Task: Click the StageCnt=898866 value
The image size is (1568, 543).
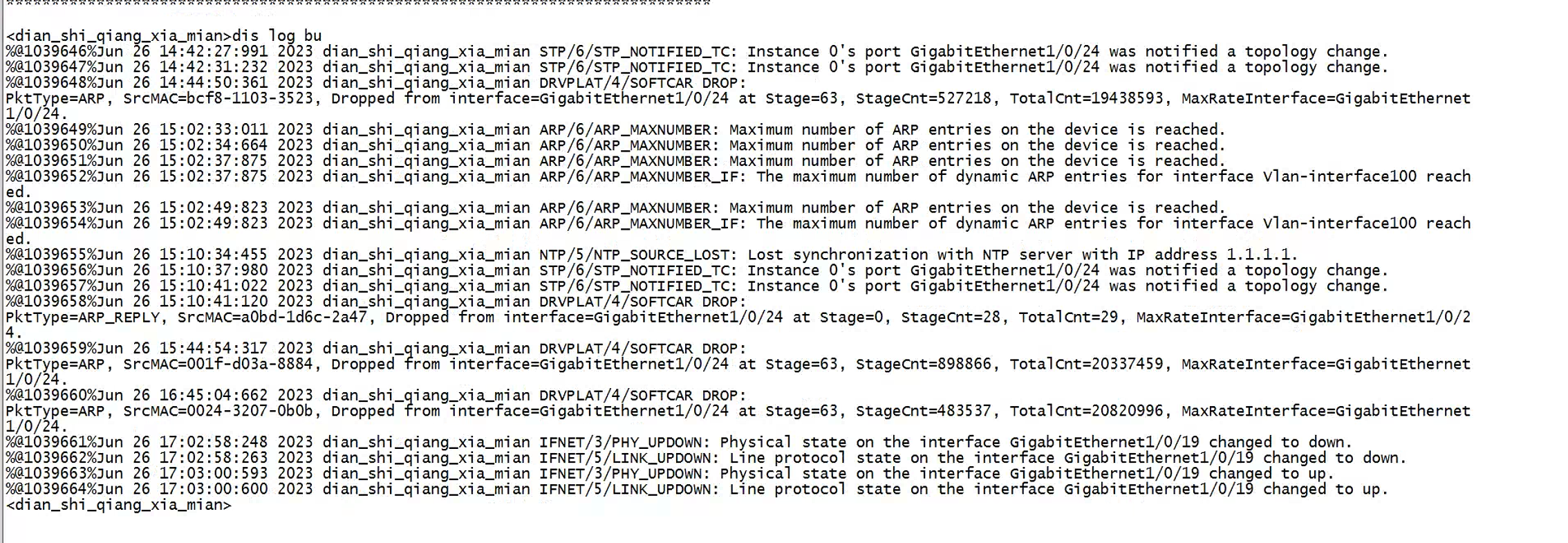Action: point(923,365)
